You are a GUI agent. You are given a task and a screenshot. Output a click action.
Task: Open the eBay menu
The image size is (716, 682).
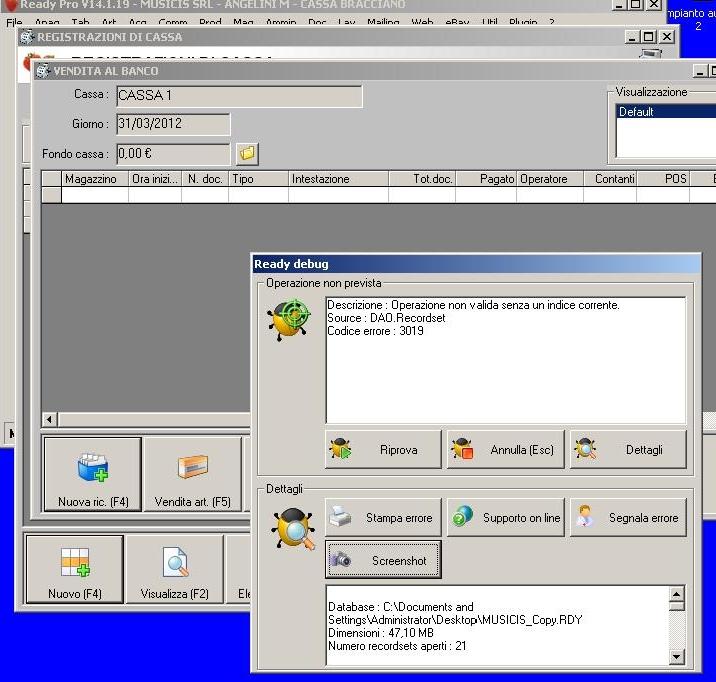tap(457, 22)
